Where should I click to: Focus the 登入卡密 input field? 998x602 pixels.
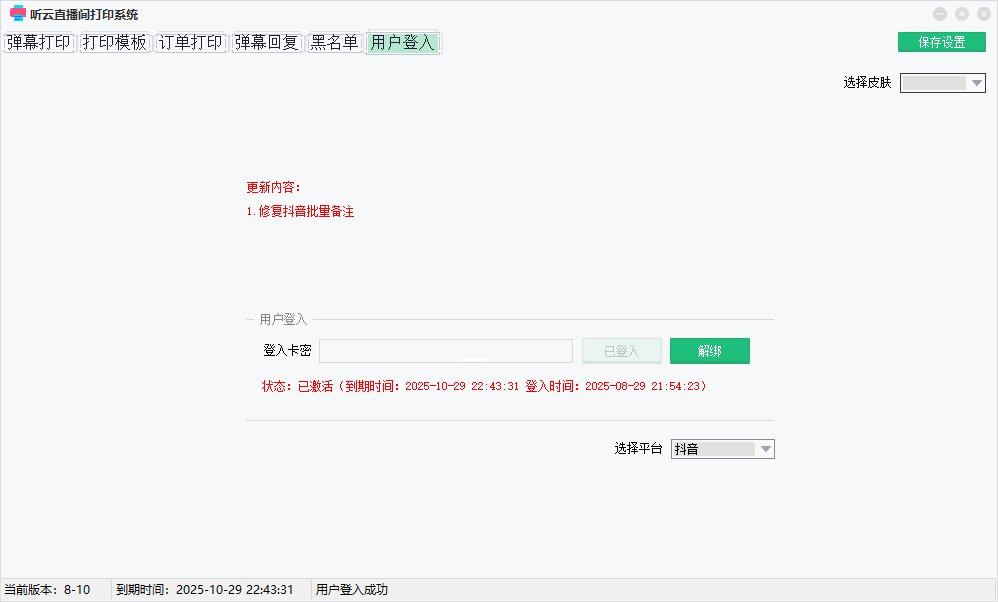coord(445,351)
